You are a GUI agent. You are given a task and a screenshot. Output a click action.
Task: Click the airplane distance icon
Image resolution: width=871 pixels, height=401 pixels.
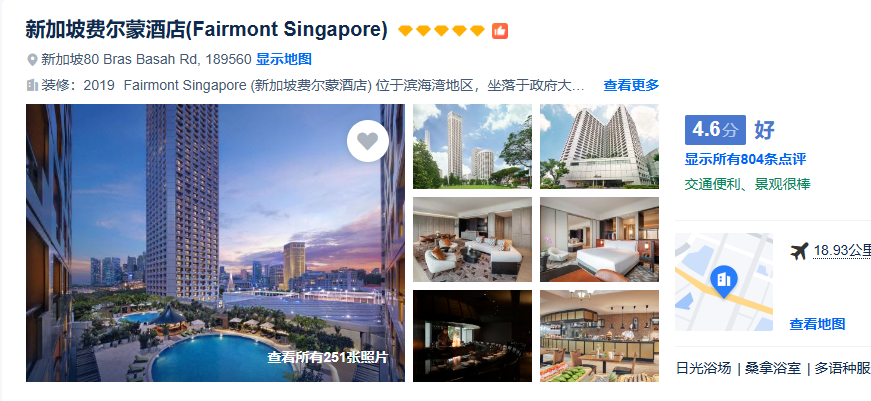799,251
